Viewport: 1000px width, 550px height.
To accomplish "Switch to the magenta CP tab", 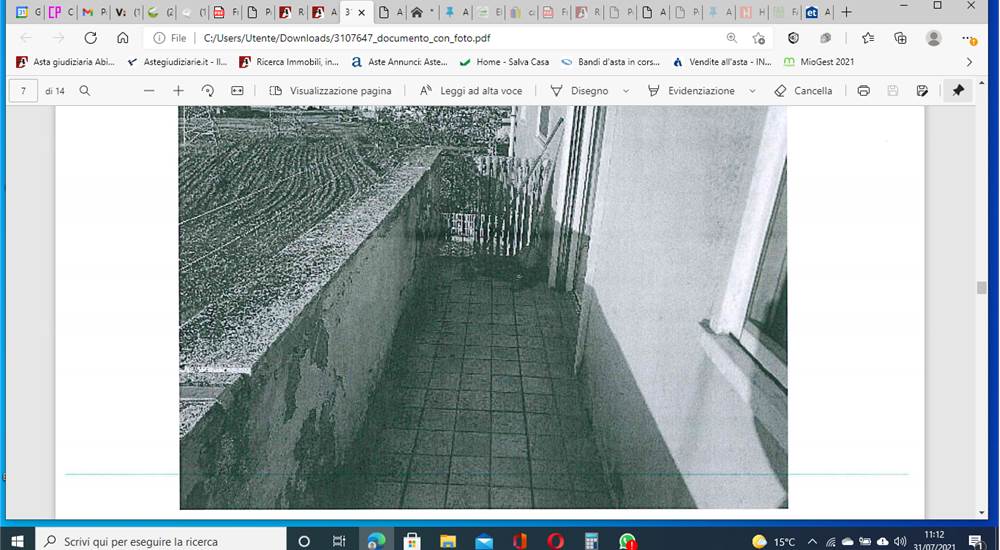I will (61, 12).
